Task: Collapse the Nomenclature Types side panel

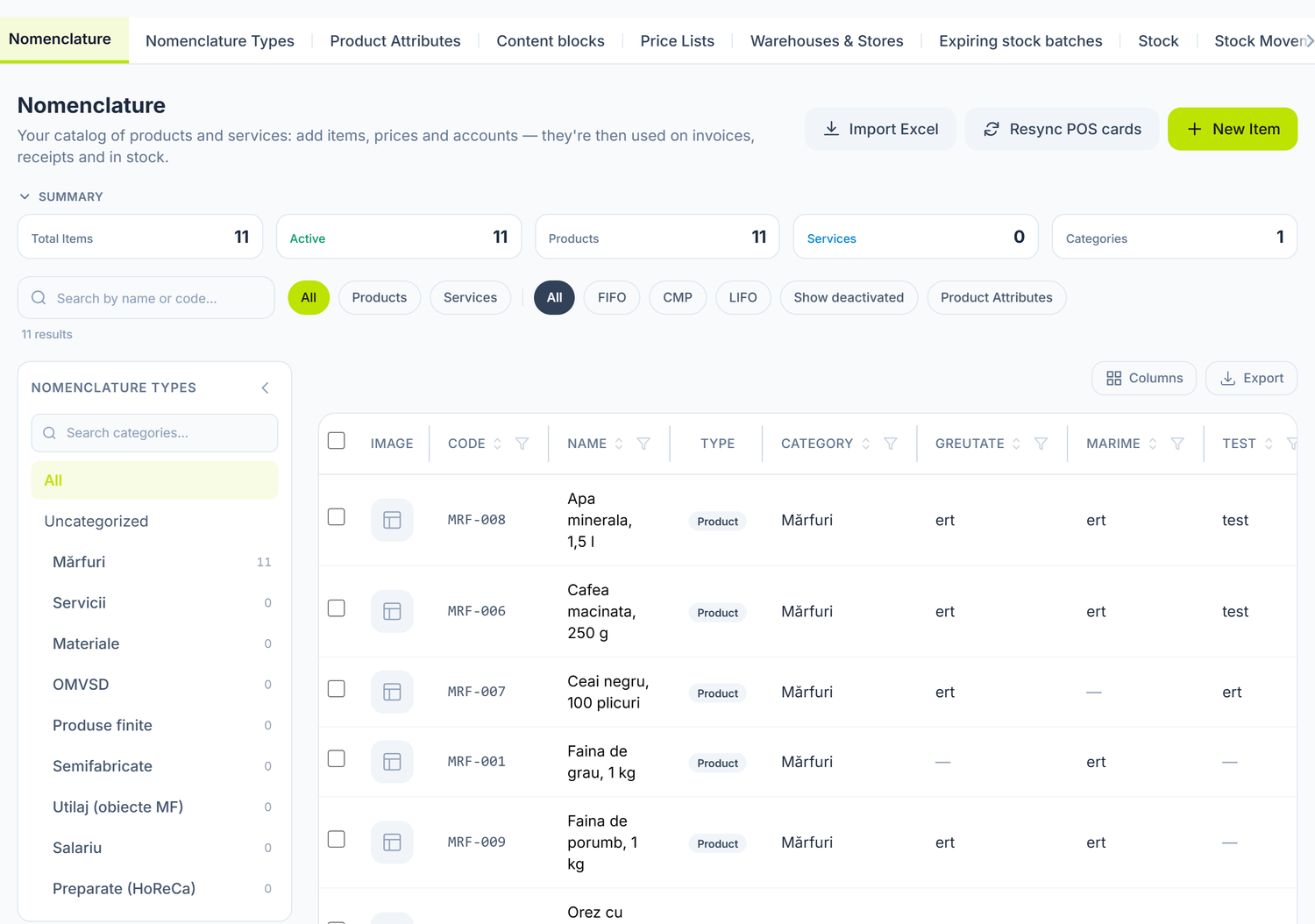Action: point(266,387)
